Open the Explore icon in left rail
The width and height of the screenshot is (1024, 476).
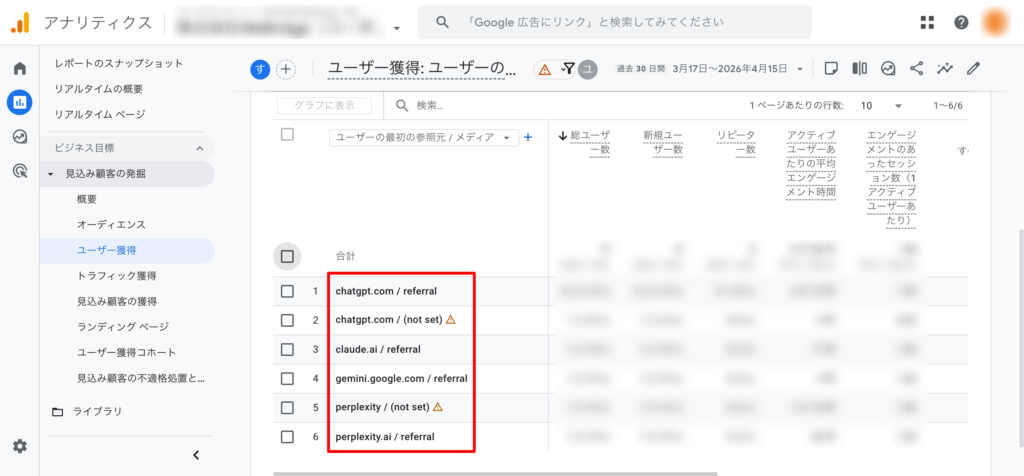(19, 137)
